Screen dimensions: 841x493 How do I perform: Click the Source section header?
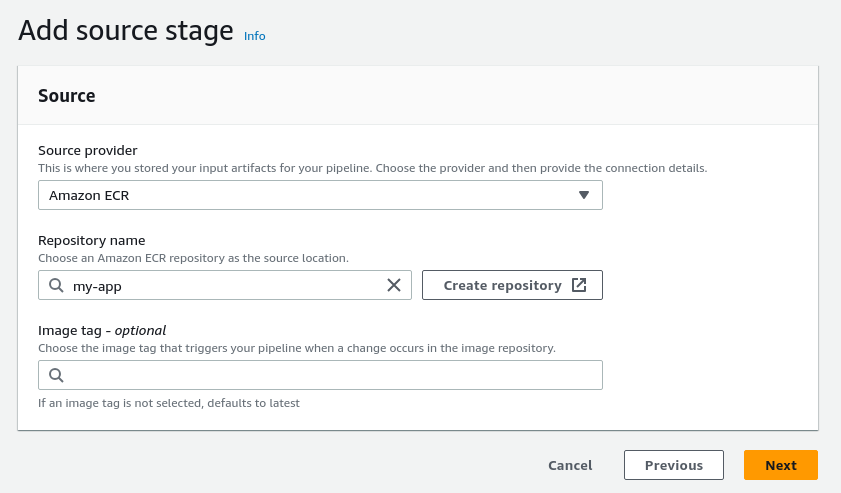pos(67,96)
